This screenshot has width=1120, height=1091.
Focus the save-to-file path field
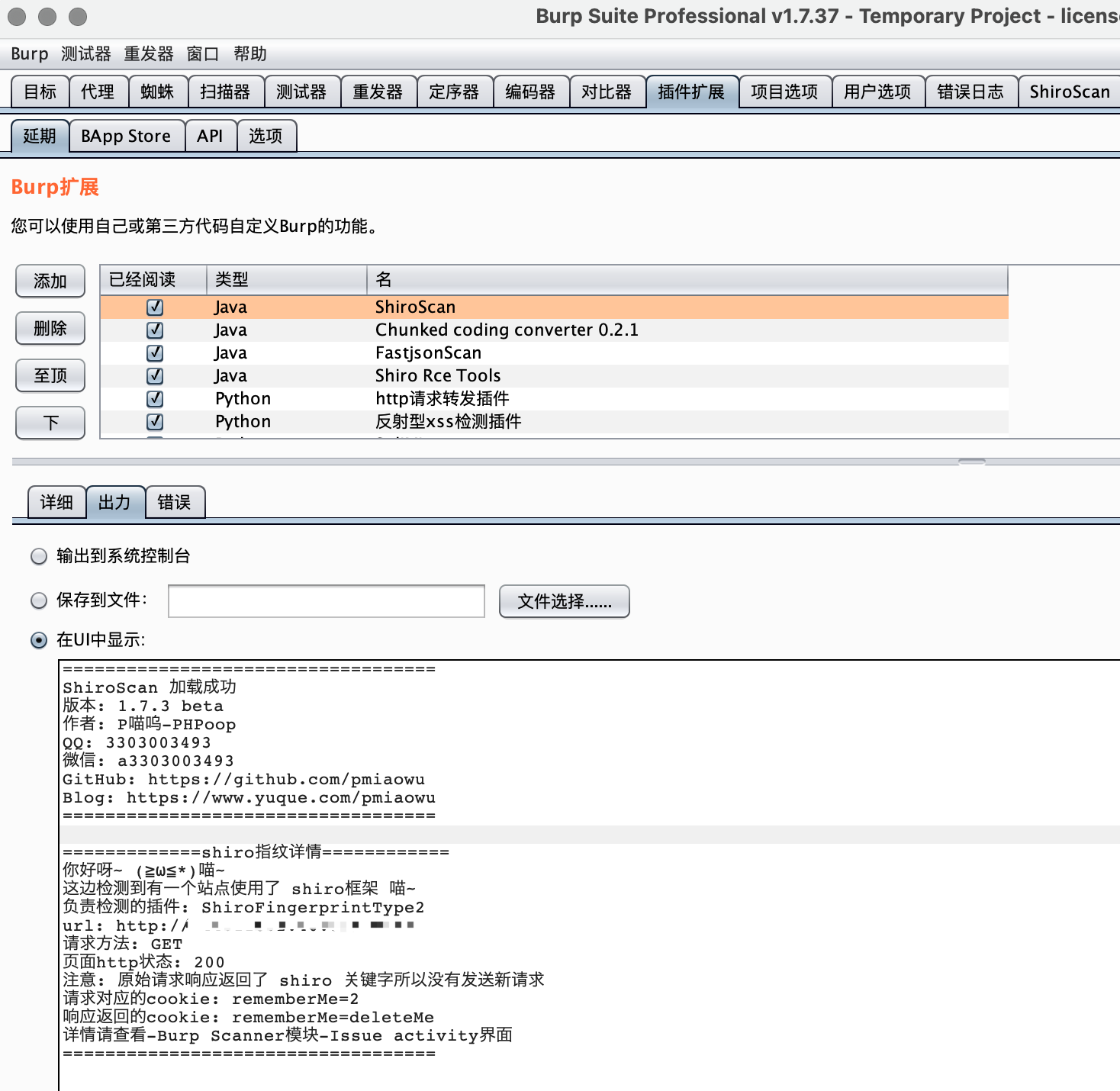click(327, 601)
